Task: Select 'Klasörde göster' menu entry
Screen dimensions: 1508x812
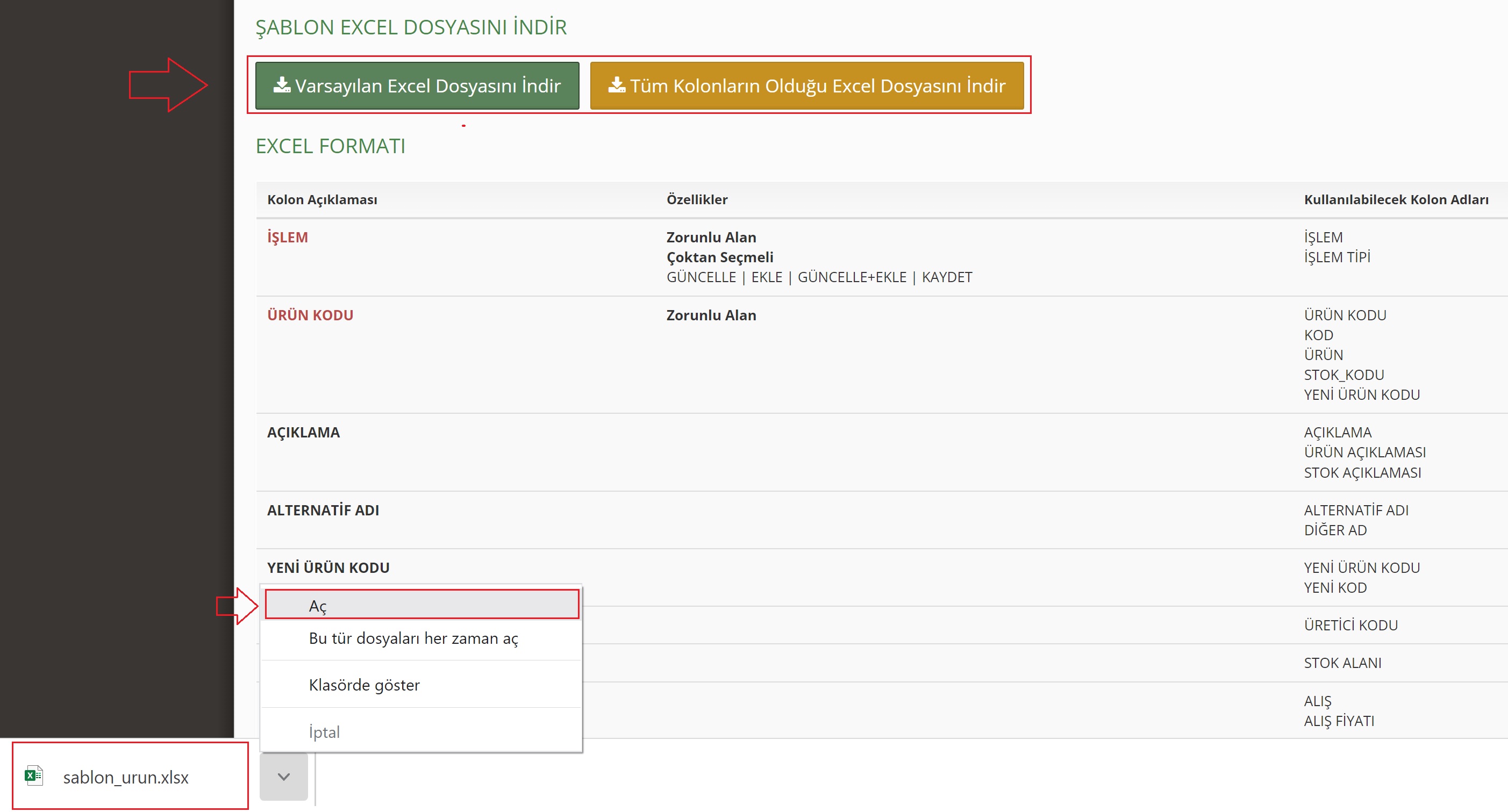Action: coord(364,685)
